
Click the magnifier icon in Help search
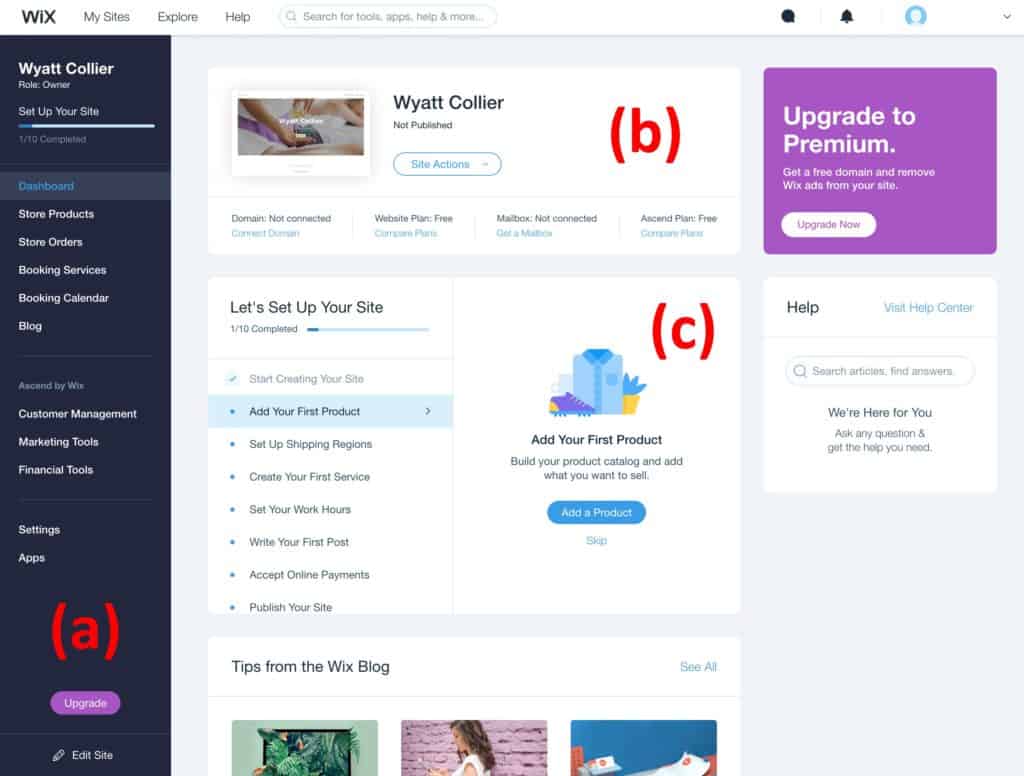[x=800, y=371]
